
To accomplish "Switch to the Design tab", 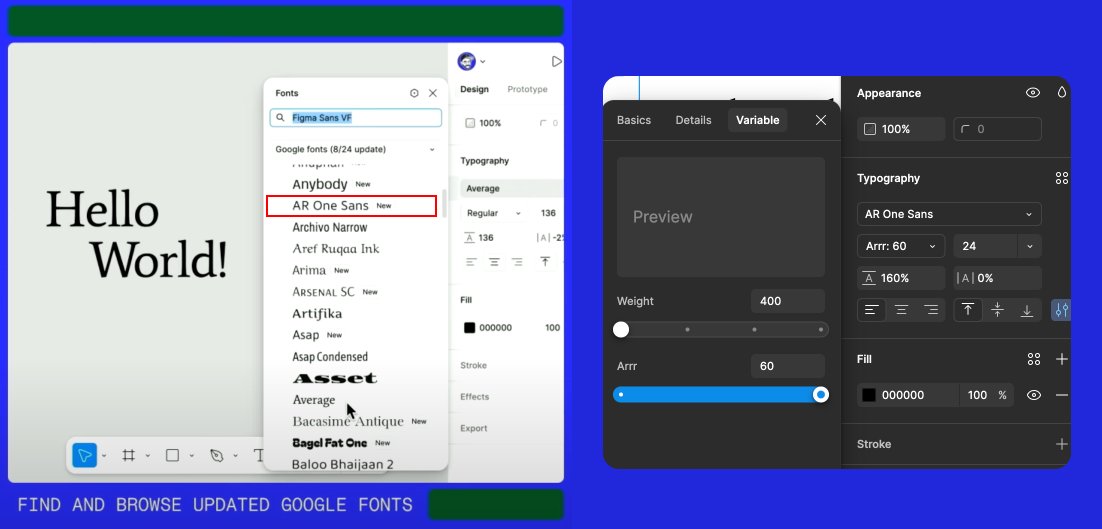I will (x=474, y=89).
